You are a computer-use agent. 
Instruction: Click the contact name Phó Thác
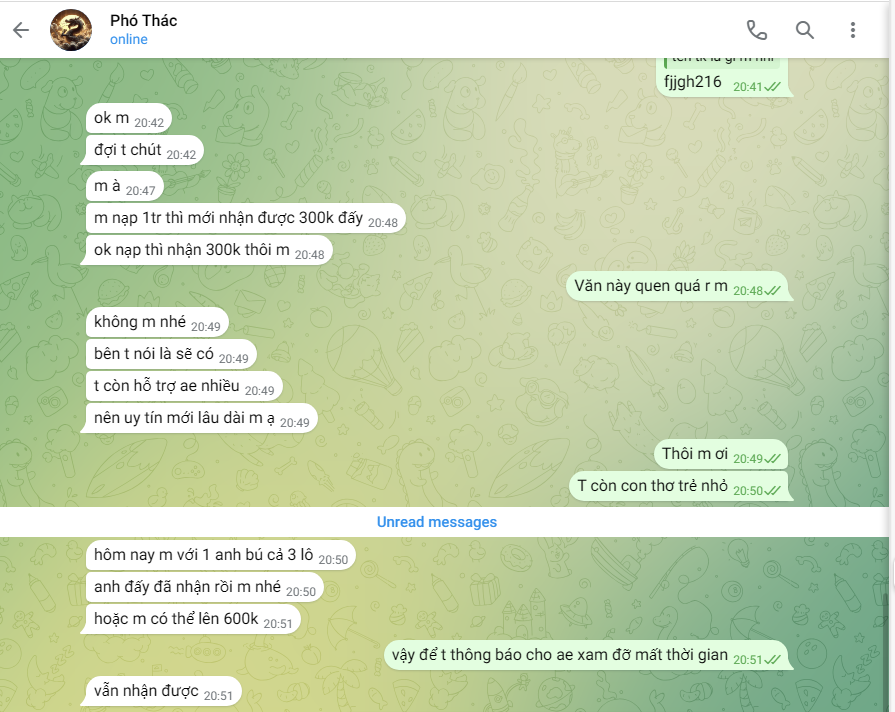click(x=144, y=21)
